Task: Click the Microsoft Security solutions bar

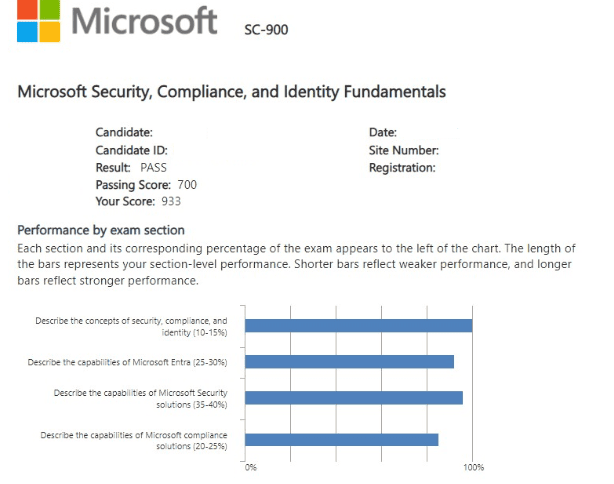Action: pos(353,397)
